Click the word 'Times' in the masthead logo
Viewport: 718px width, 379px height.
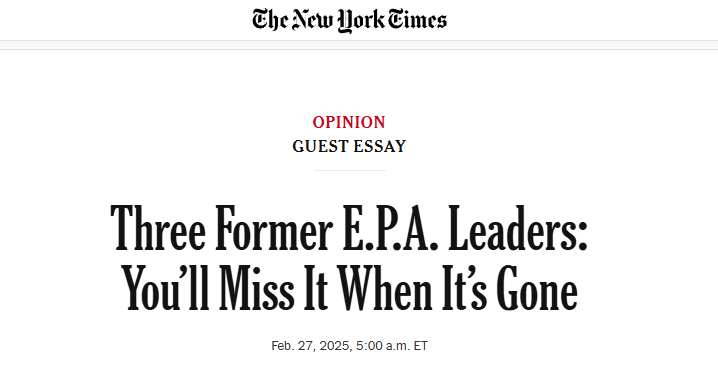pos(417,20)
